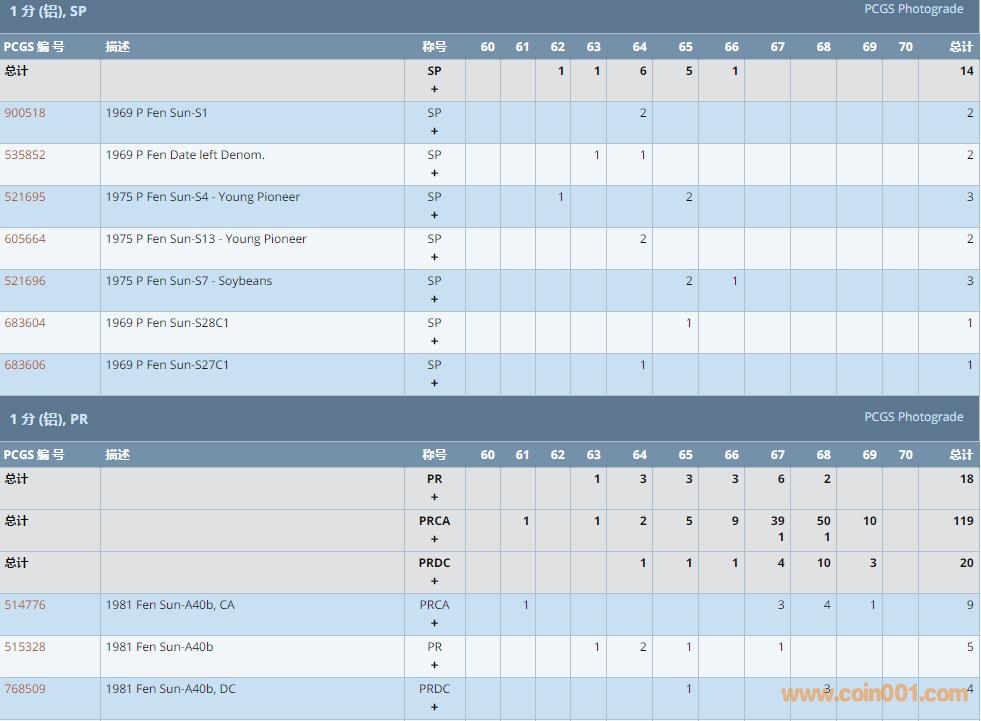Expand plus sign in 1969 P Fen Sun-S1 row
This screenshot has height=721, width=981.
434,131
